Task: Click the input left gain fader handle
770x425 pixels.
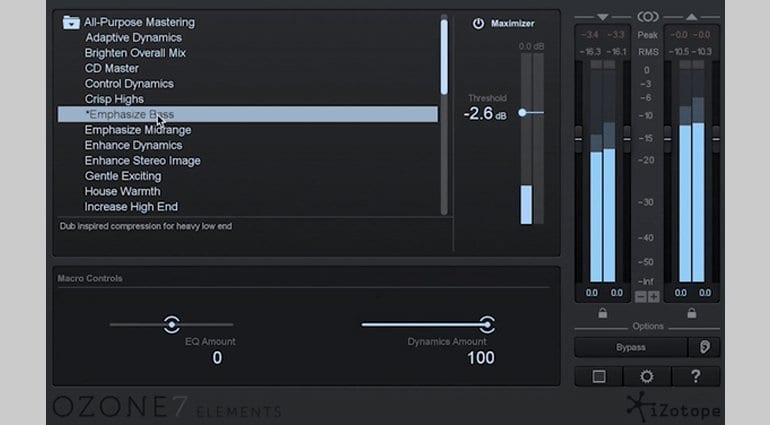Action: point(578,139)
